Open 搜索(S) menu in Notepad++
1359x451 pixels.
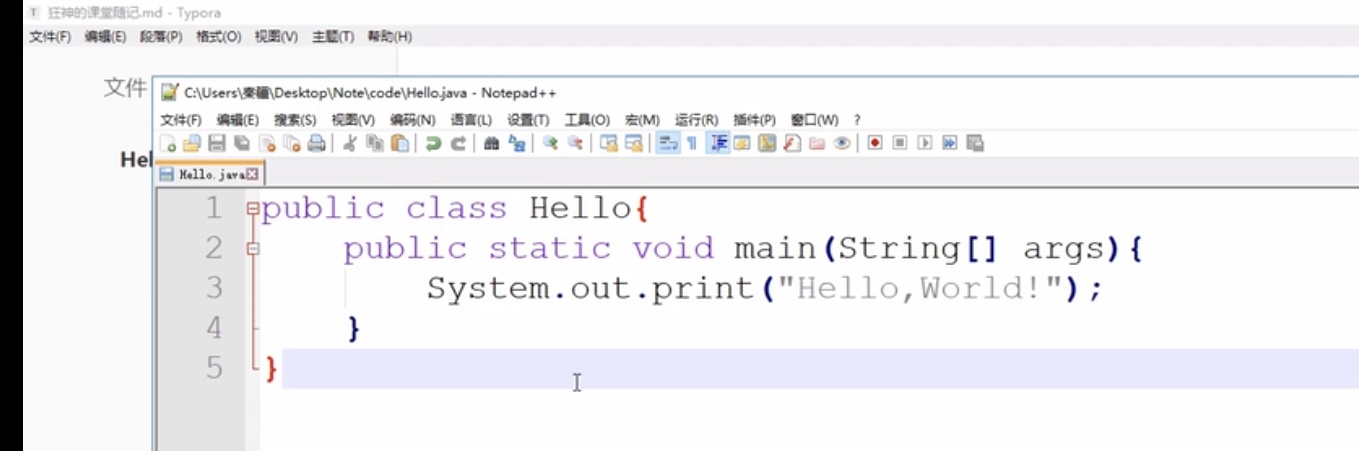[295, 119]
